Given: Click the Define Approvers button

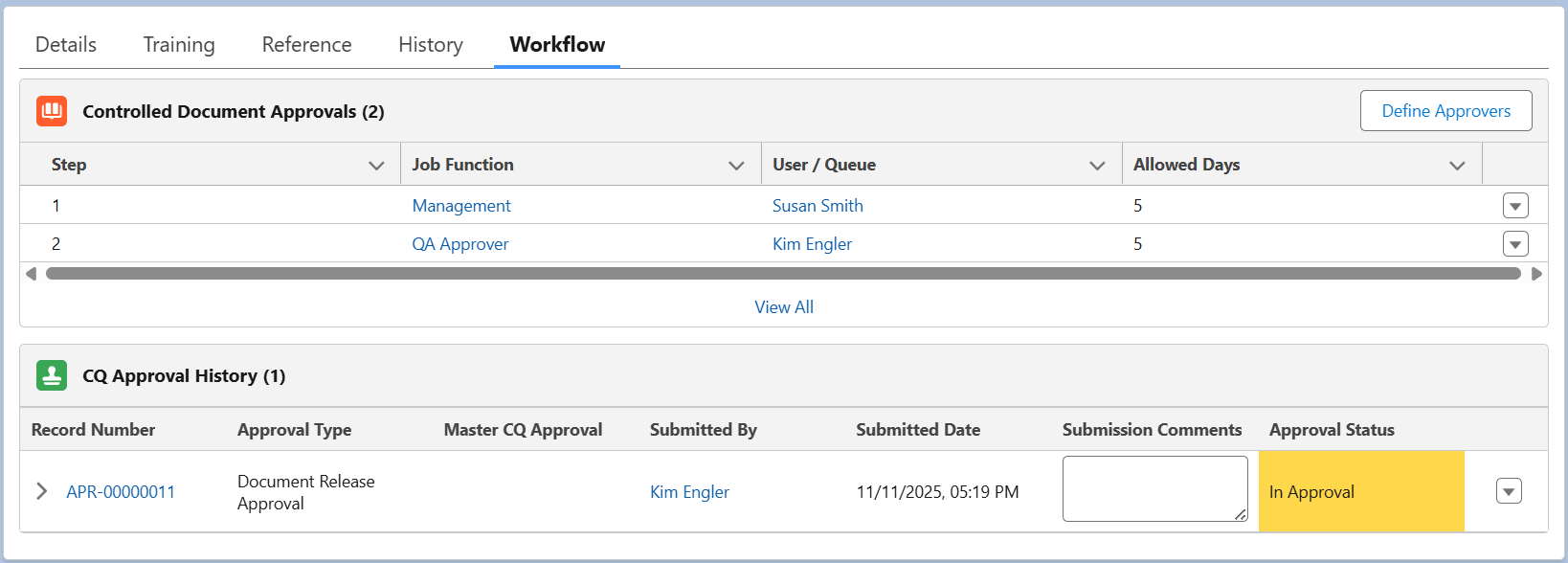Looking at the screenshot, I should click(x=1445, y=111).
